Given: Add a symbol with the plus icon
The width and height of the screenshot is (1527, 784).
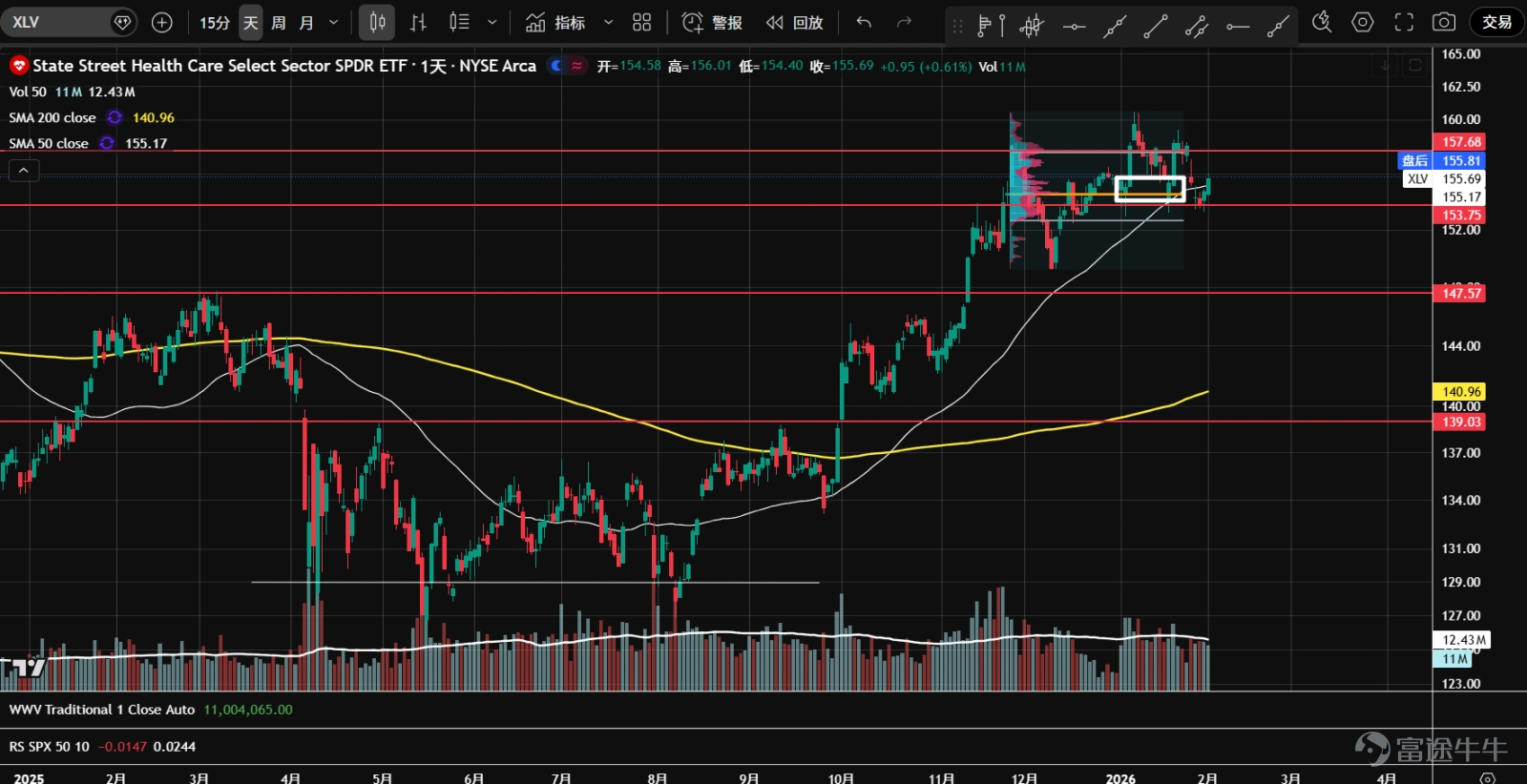Looking at the screenshot, I should [x=162, y=22].
